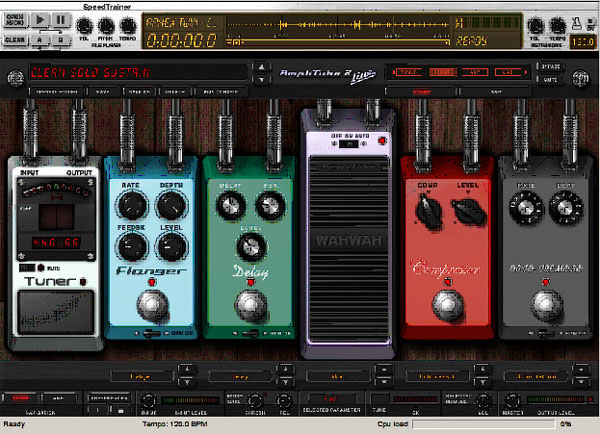Click the Flanger Level knob
Screen dimensions: 600x434
[172, 247]
